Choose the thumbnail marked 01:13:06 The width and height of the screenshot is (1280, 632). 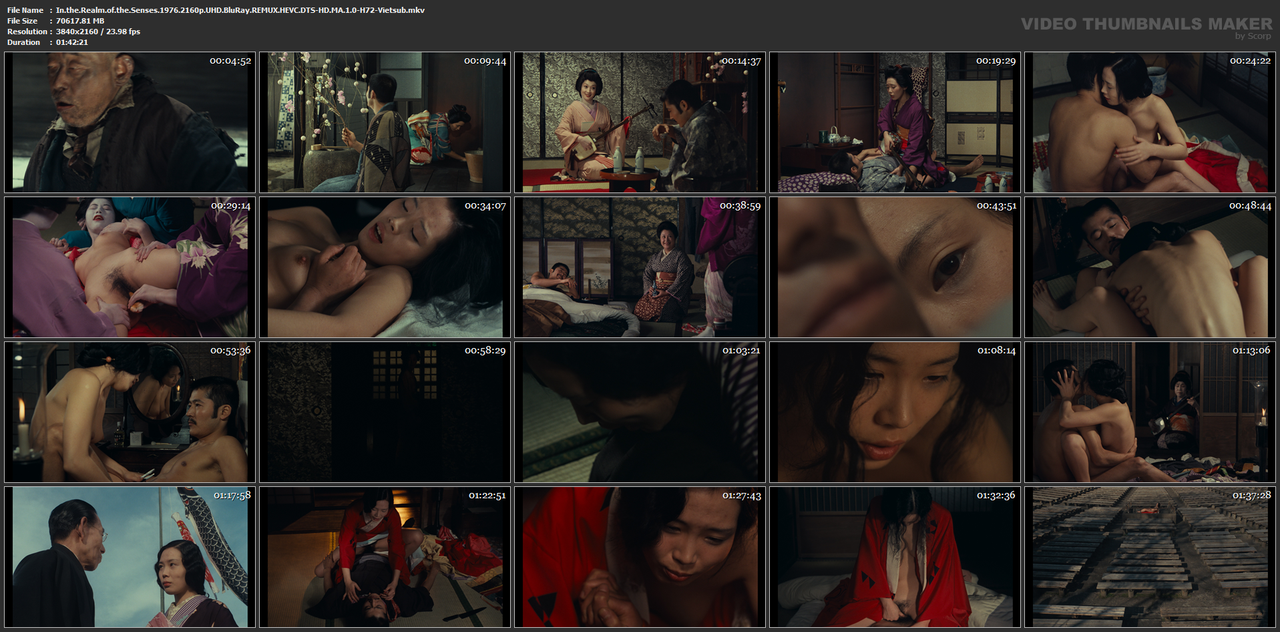click(1149, 412)
